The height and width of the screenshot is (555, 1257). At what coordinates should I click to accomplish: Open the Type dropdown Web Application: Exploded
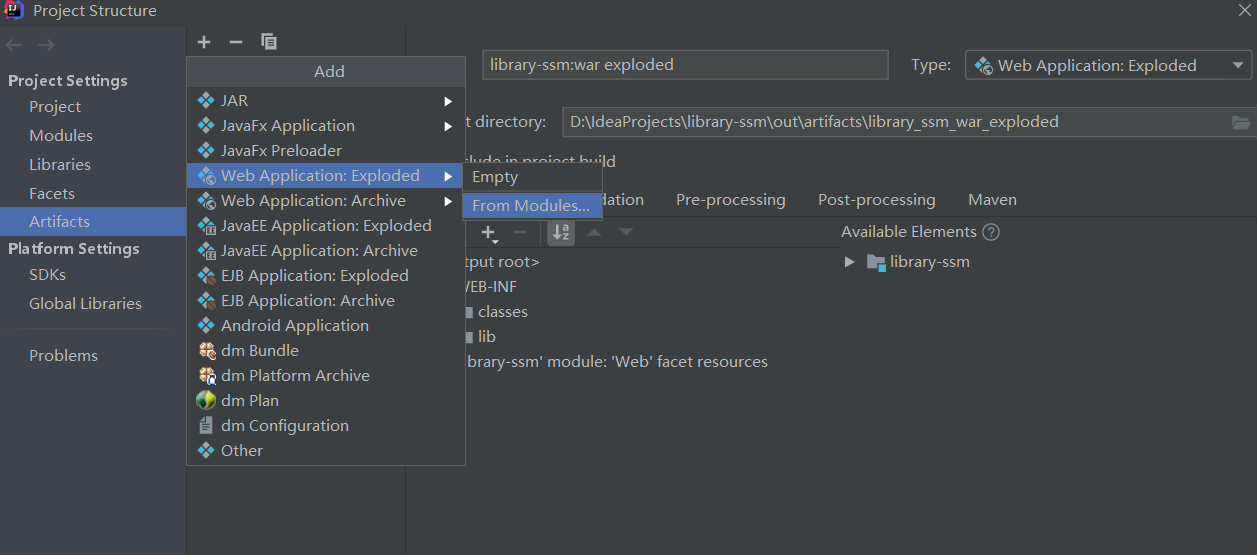1108,66
